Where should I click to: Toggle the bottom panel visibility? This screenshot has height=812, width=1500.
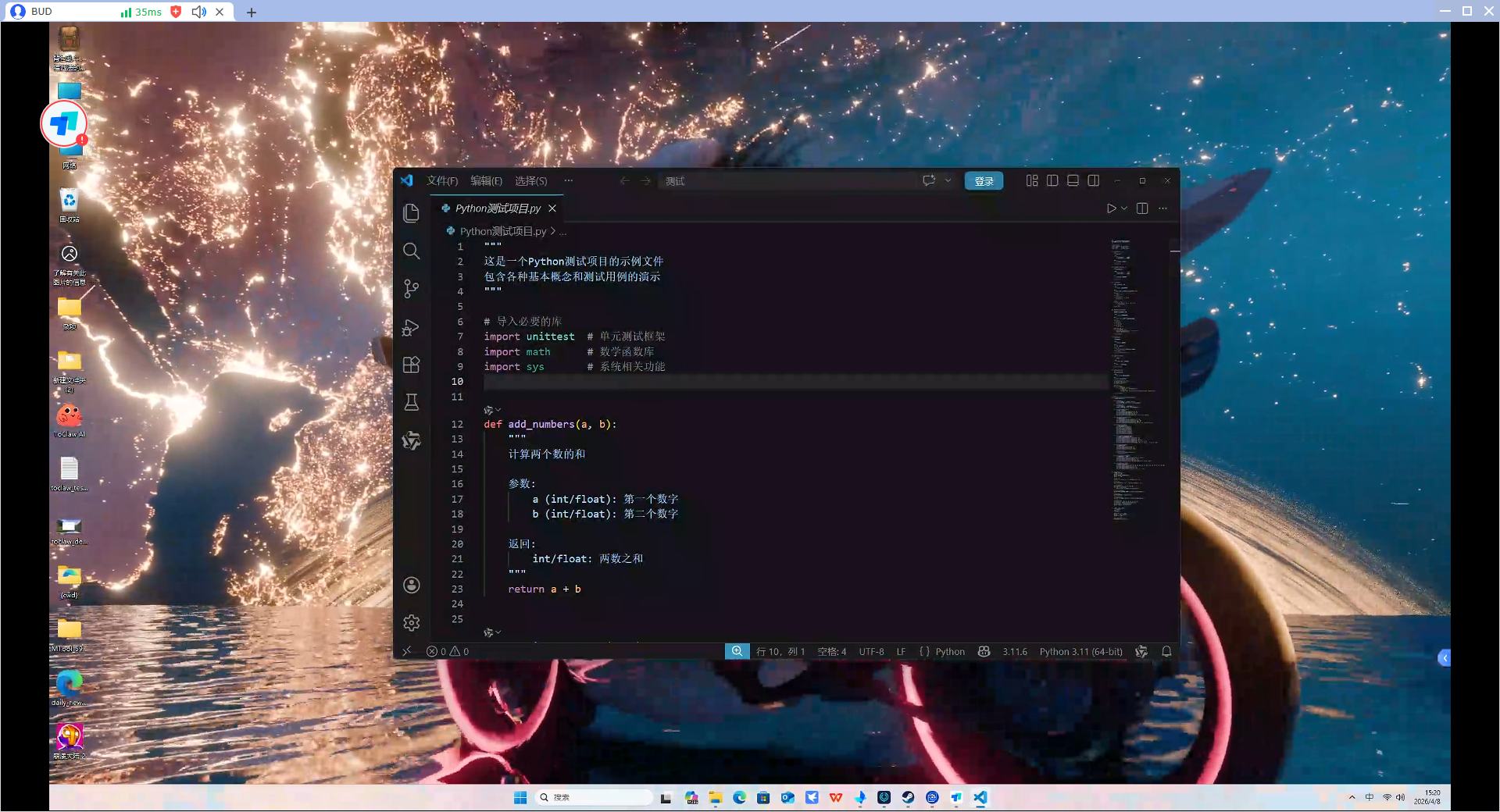point(1073,180)
